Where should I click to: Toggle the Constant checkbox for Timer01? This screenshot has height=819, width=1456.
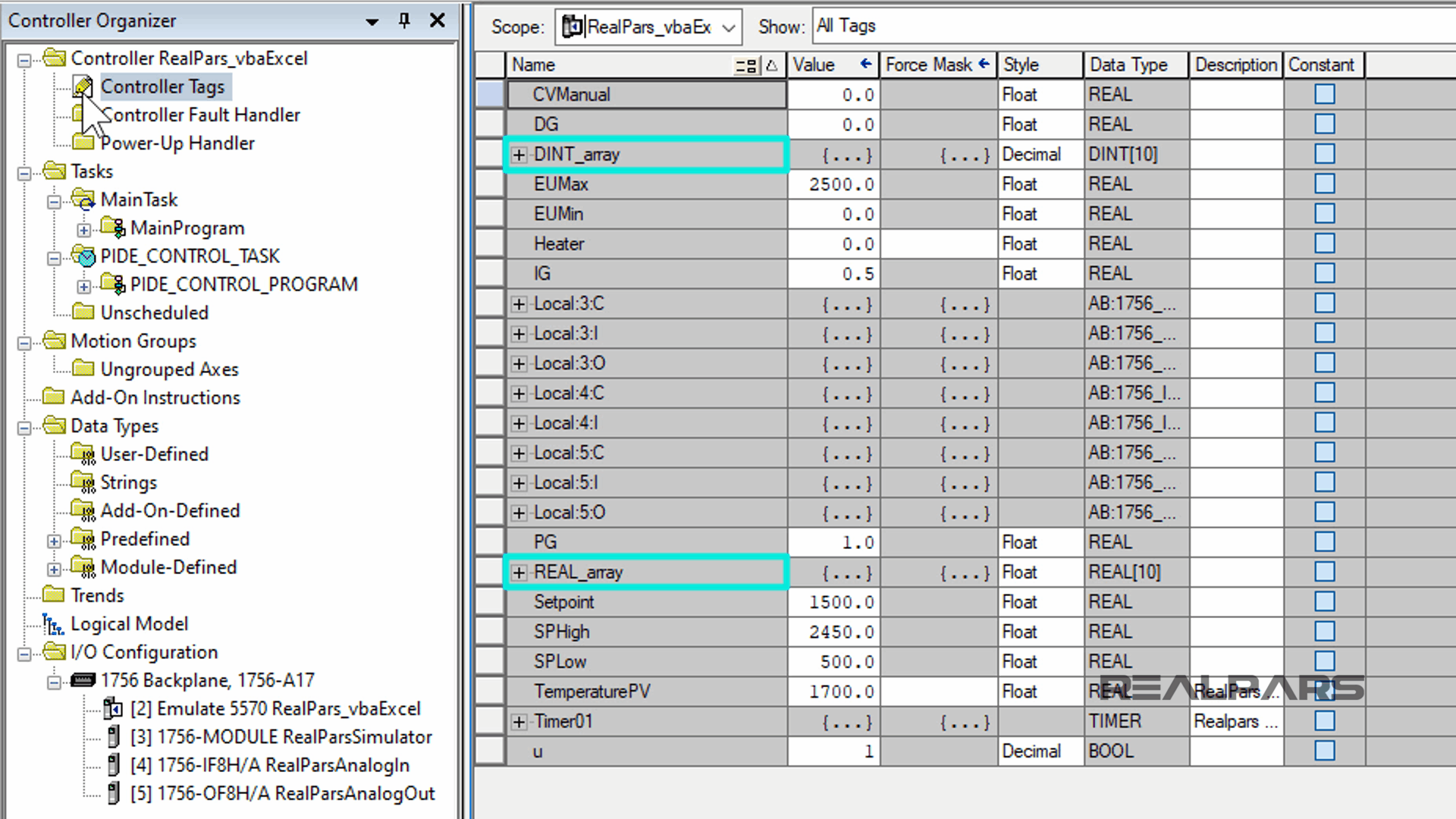tap(1324, 721)
